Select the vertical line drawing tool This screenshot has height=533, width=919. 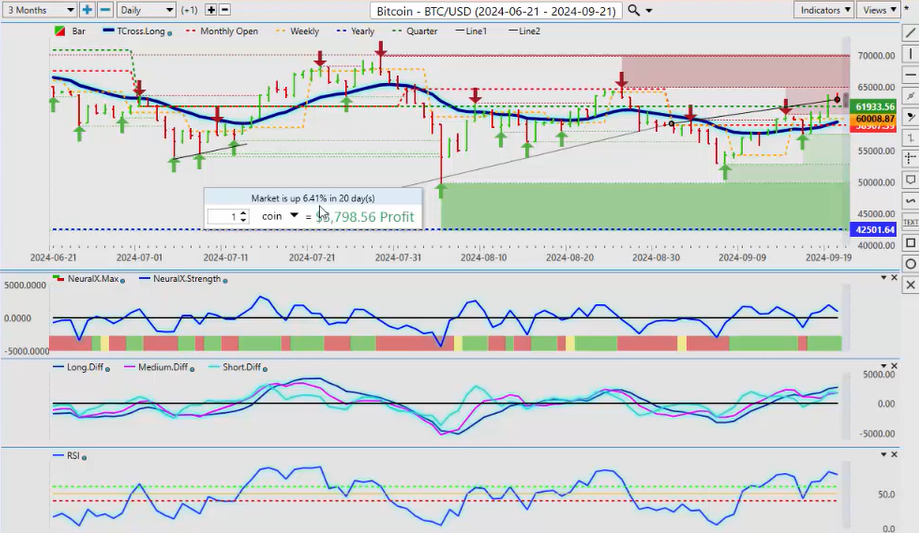pos(910,54)
